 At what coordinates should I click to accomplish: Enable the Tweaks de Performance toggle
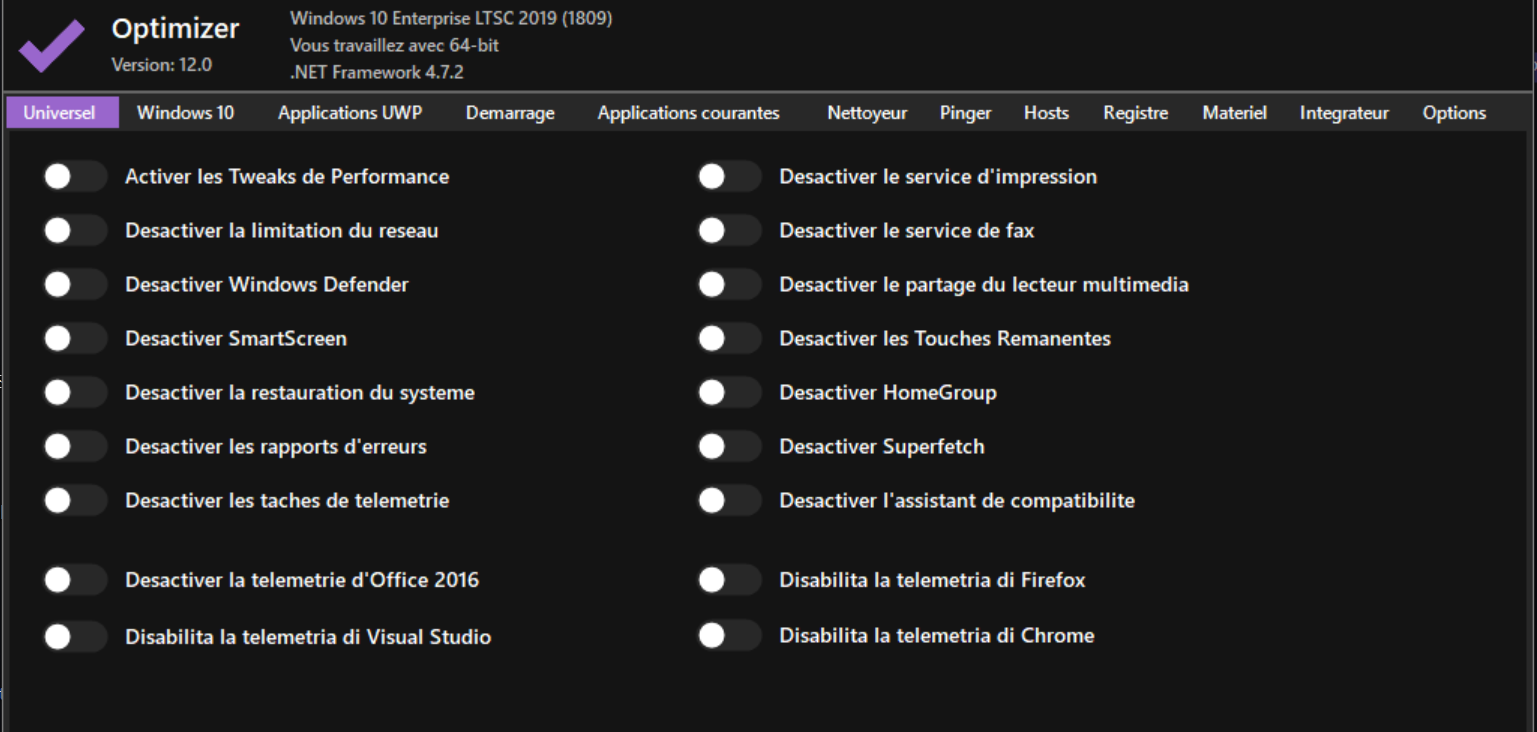tap(74, 177)
